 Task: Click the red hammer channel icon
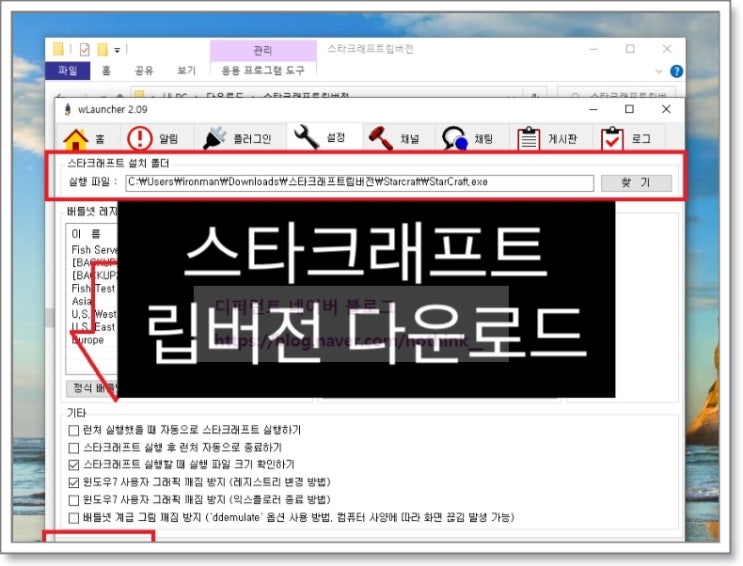point(381,138)
